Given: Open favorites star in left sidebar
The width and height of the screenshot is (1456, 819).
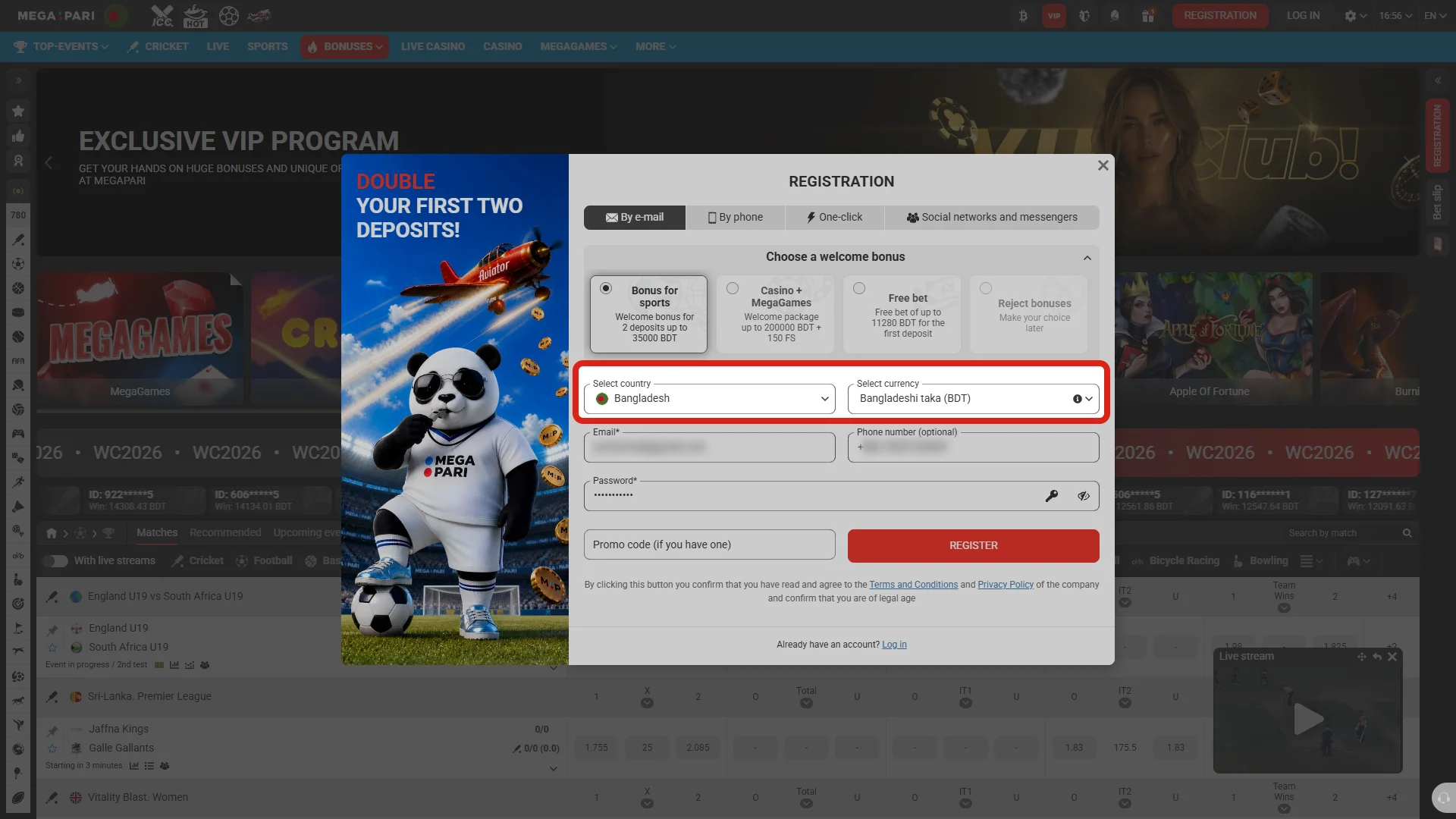Looking at the screenshot, I should click(x=18, y=111).
